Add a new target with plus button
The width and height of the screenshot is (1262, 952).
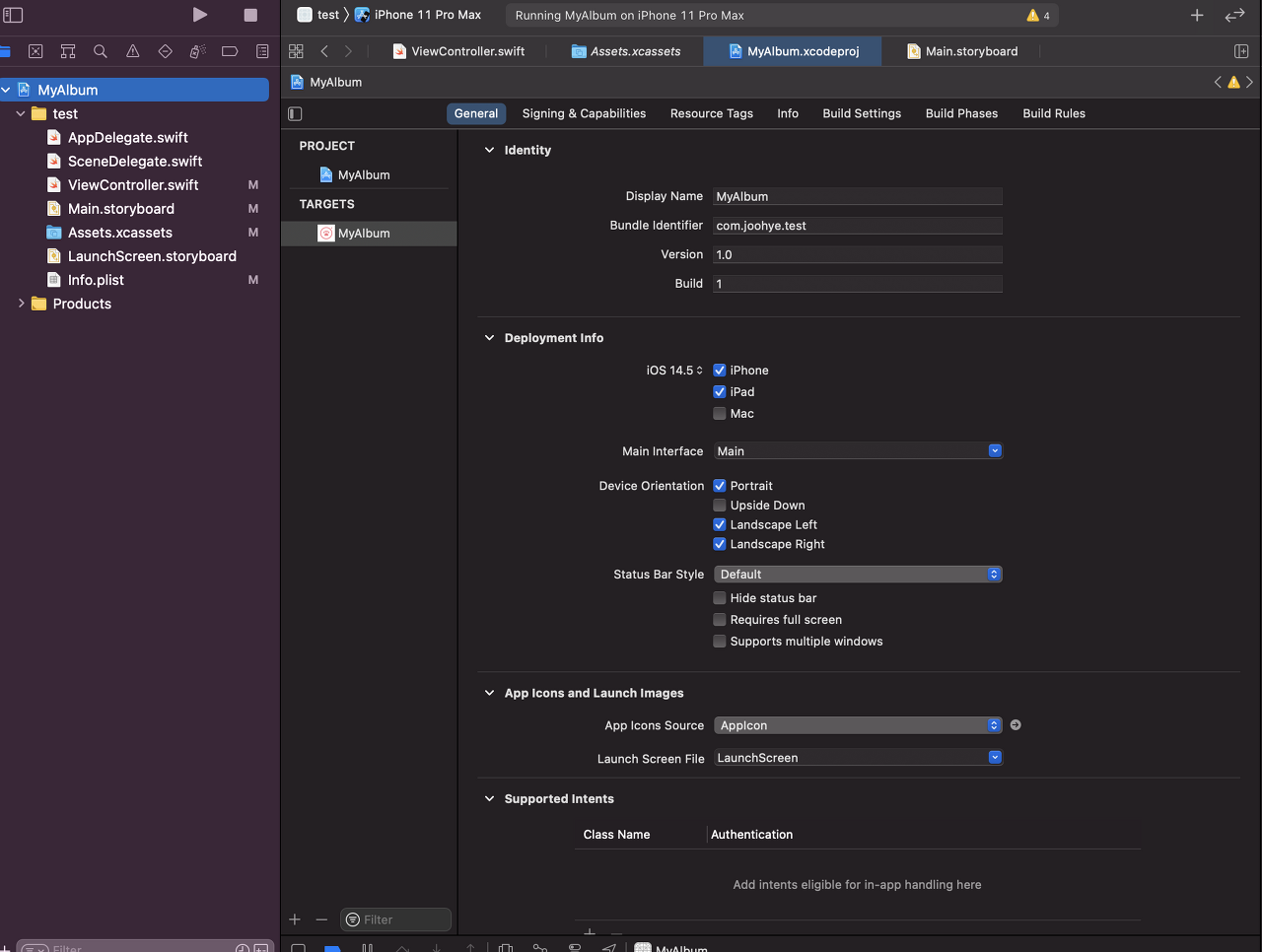pyautogui.click(x=295, y=919)
